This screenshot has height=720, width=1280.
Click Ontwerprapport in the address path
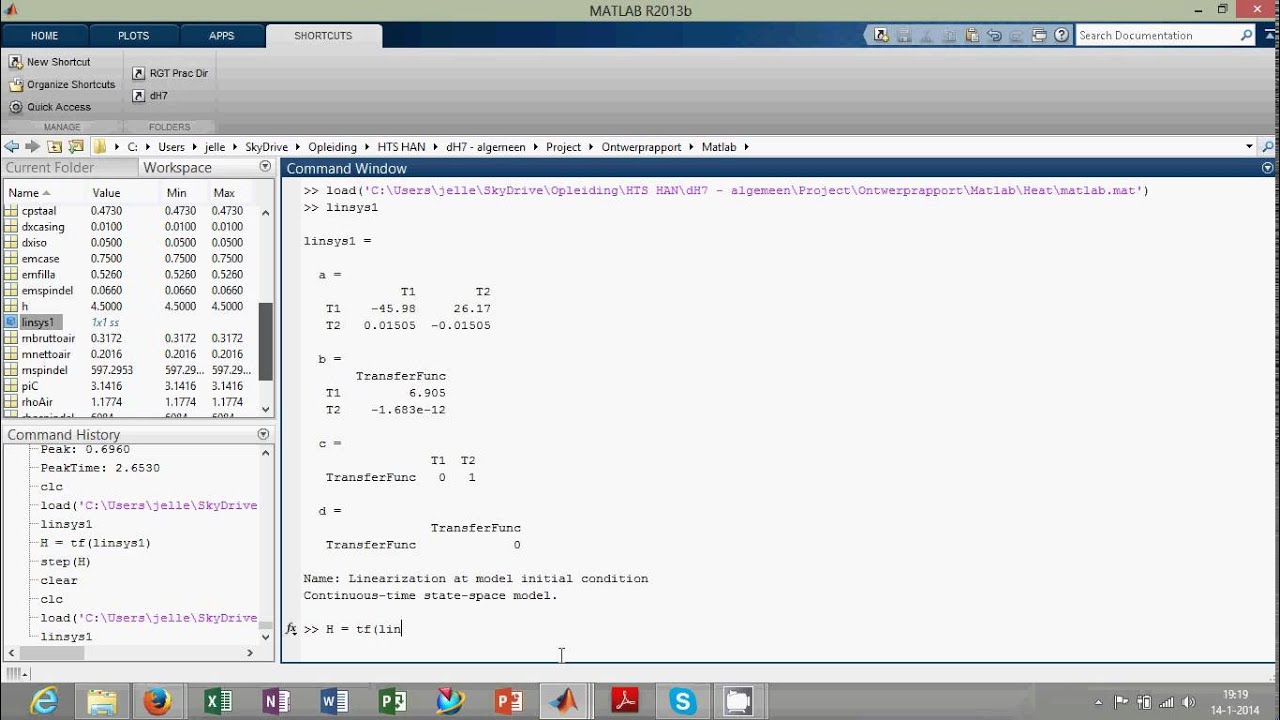coord(641,147)
